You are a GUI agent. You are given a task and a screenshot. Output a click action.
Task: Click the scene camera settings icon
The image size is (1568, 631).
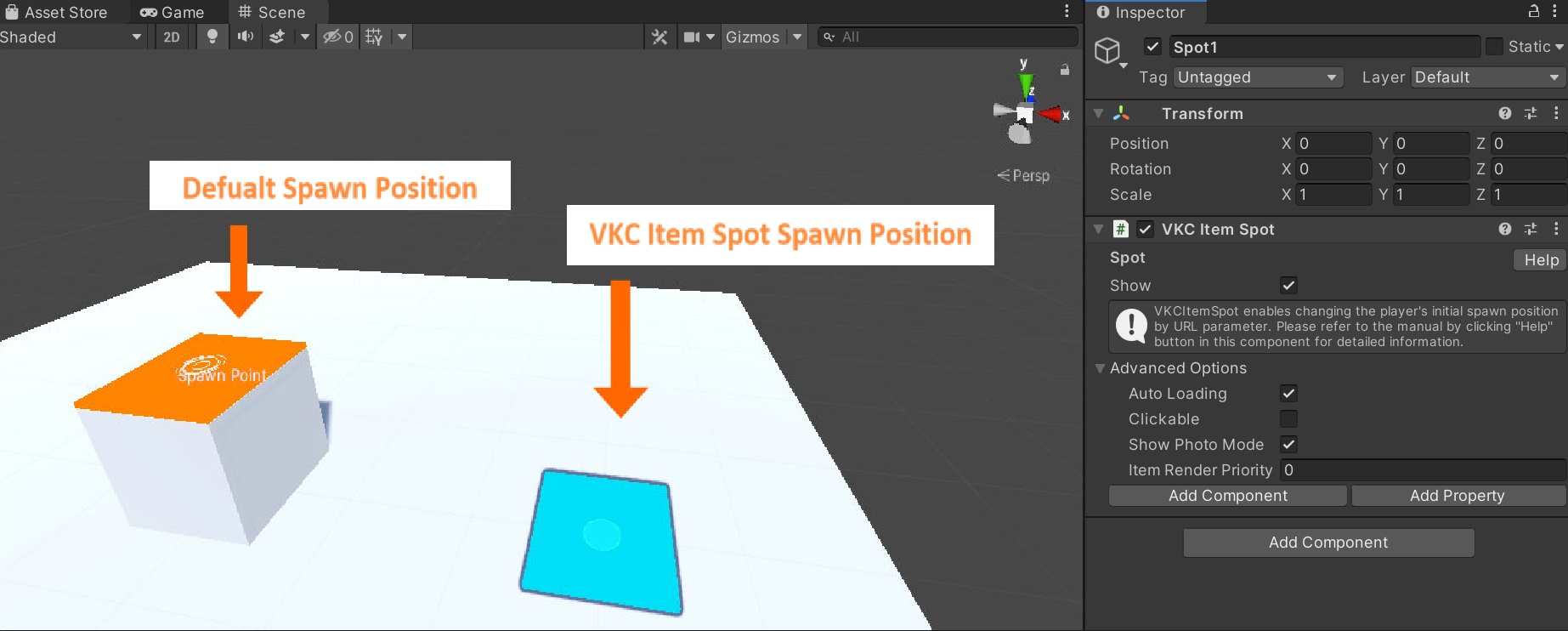click(692, 37)
